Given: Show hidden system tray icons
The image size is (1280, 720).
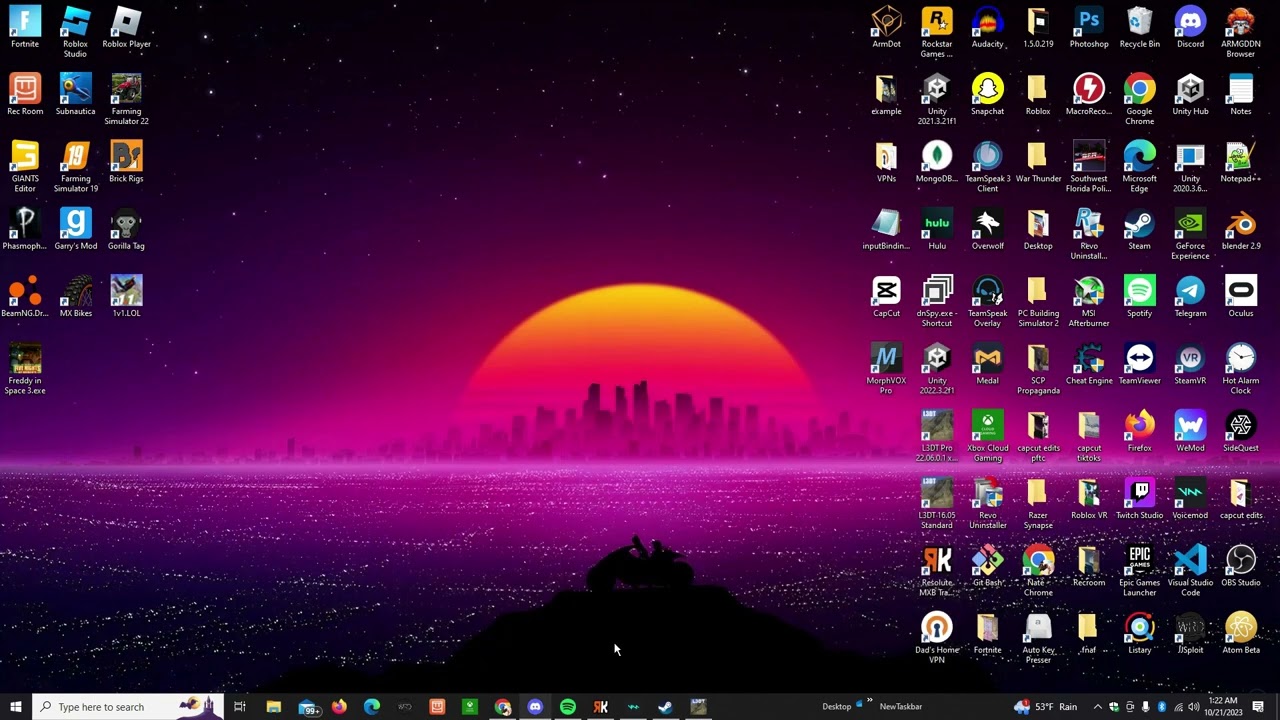Looking at the screenshot, I should 1097,707.
